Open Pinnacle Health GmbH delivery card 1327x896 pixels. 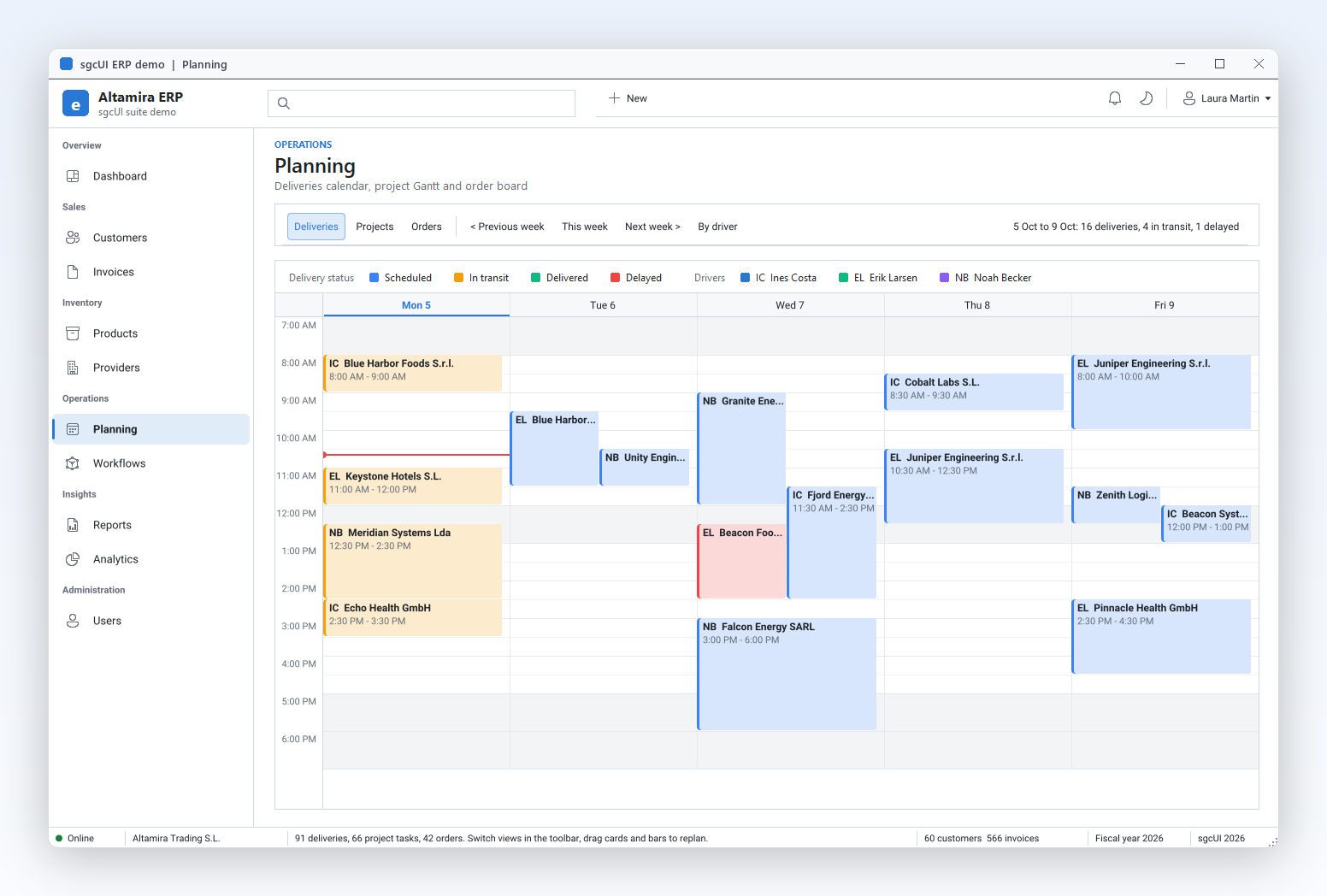pos(1161,637)
